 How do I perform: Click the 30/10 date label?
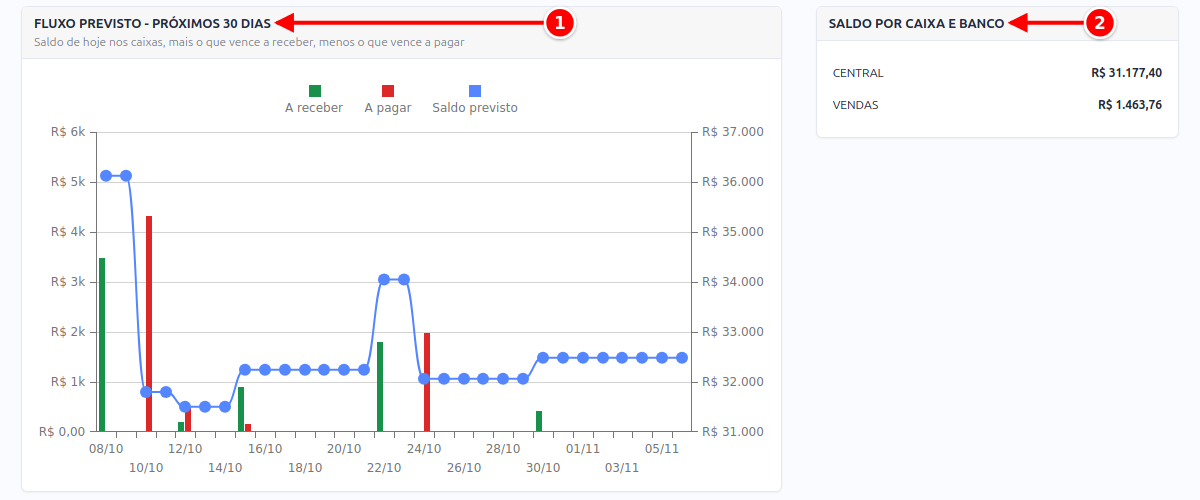click(543, 468)
